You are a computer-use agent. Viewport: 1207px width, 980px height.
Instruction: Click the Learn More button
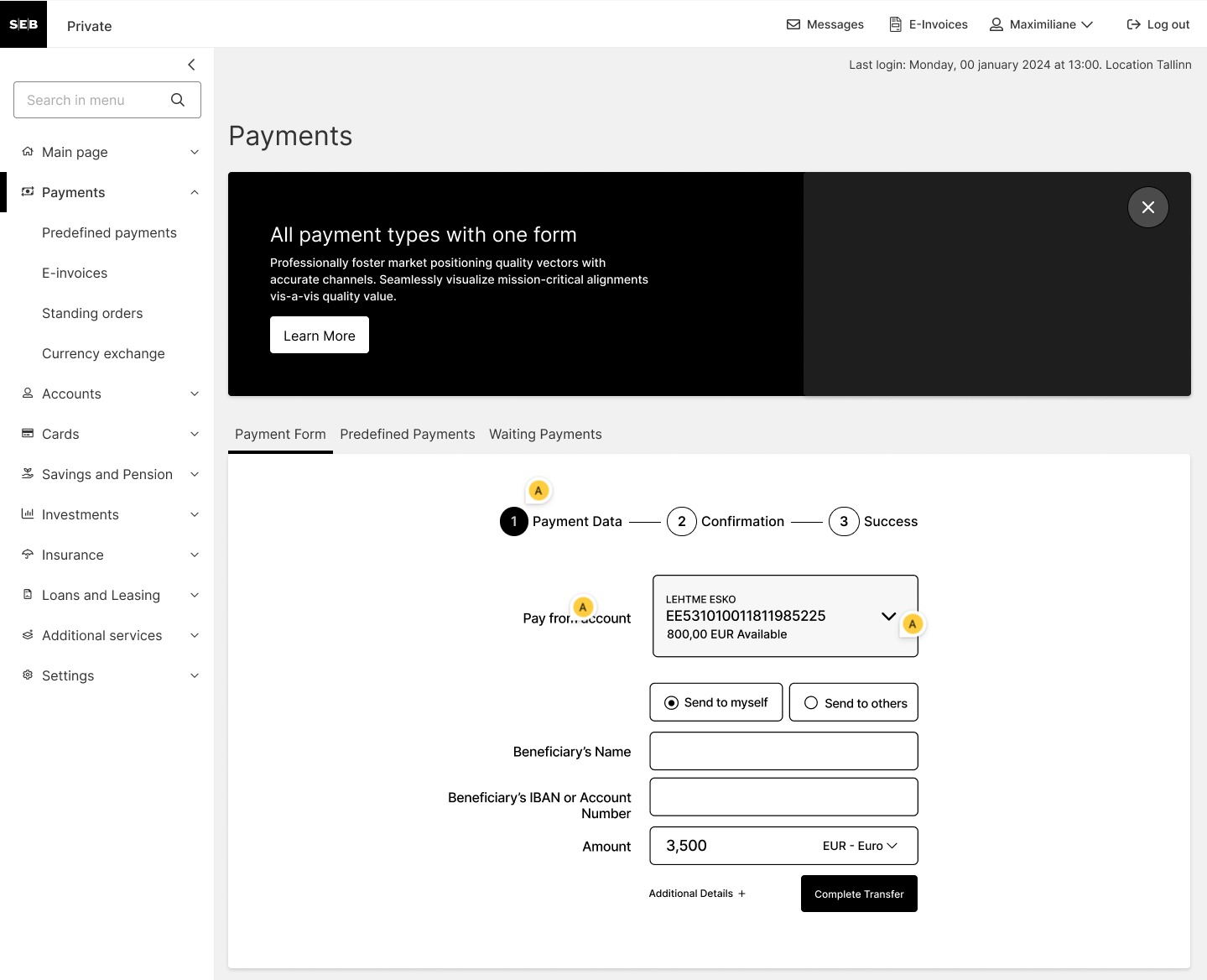[320, 335]
